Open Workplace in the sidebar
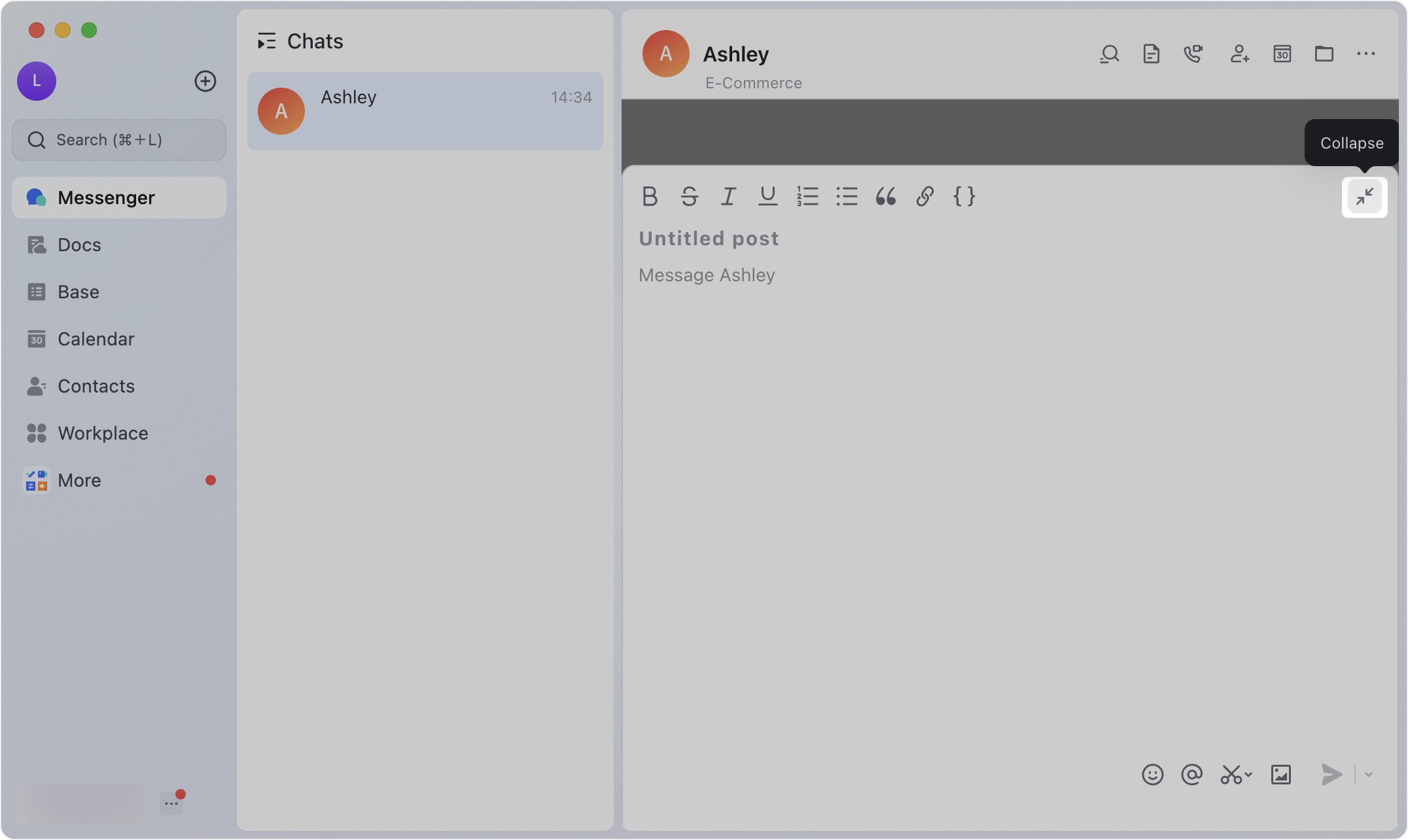 coord(119,433)
